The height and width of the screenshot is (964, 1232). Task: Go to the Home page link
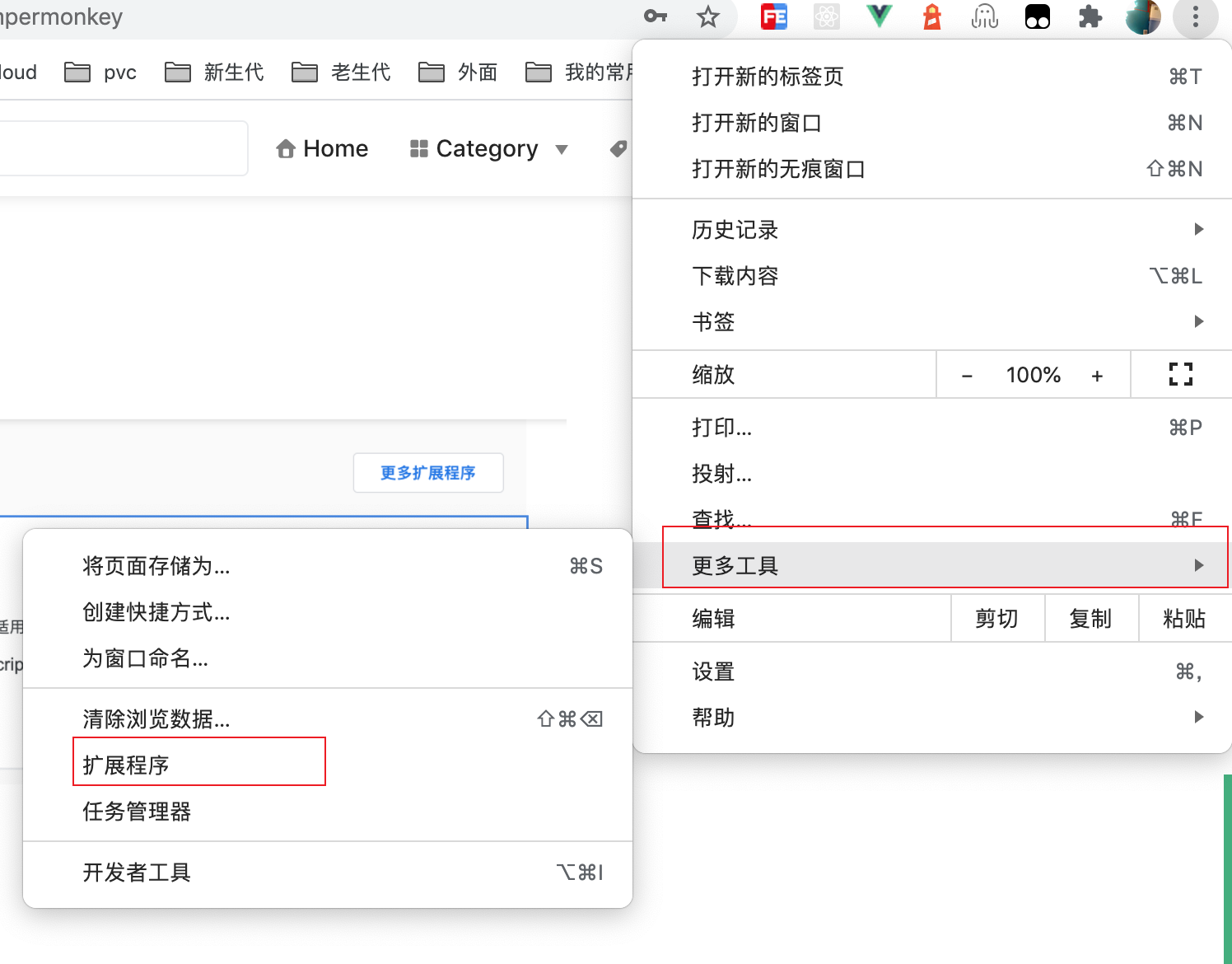coord(322,148)
